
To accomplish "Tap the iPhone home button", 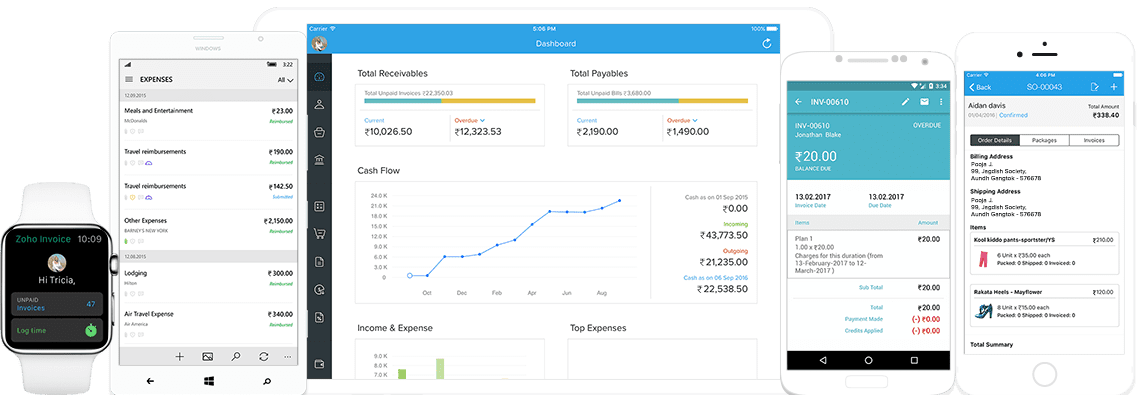I will click(x=1044, y=374).
